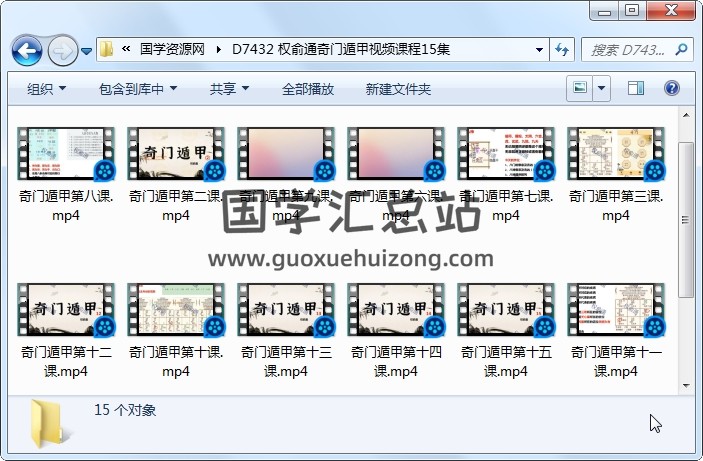703x461 pixels.
Task: Click file name text 奇门遁甲第十一课.mp4
Action: (616, 361)
